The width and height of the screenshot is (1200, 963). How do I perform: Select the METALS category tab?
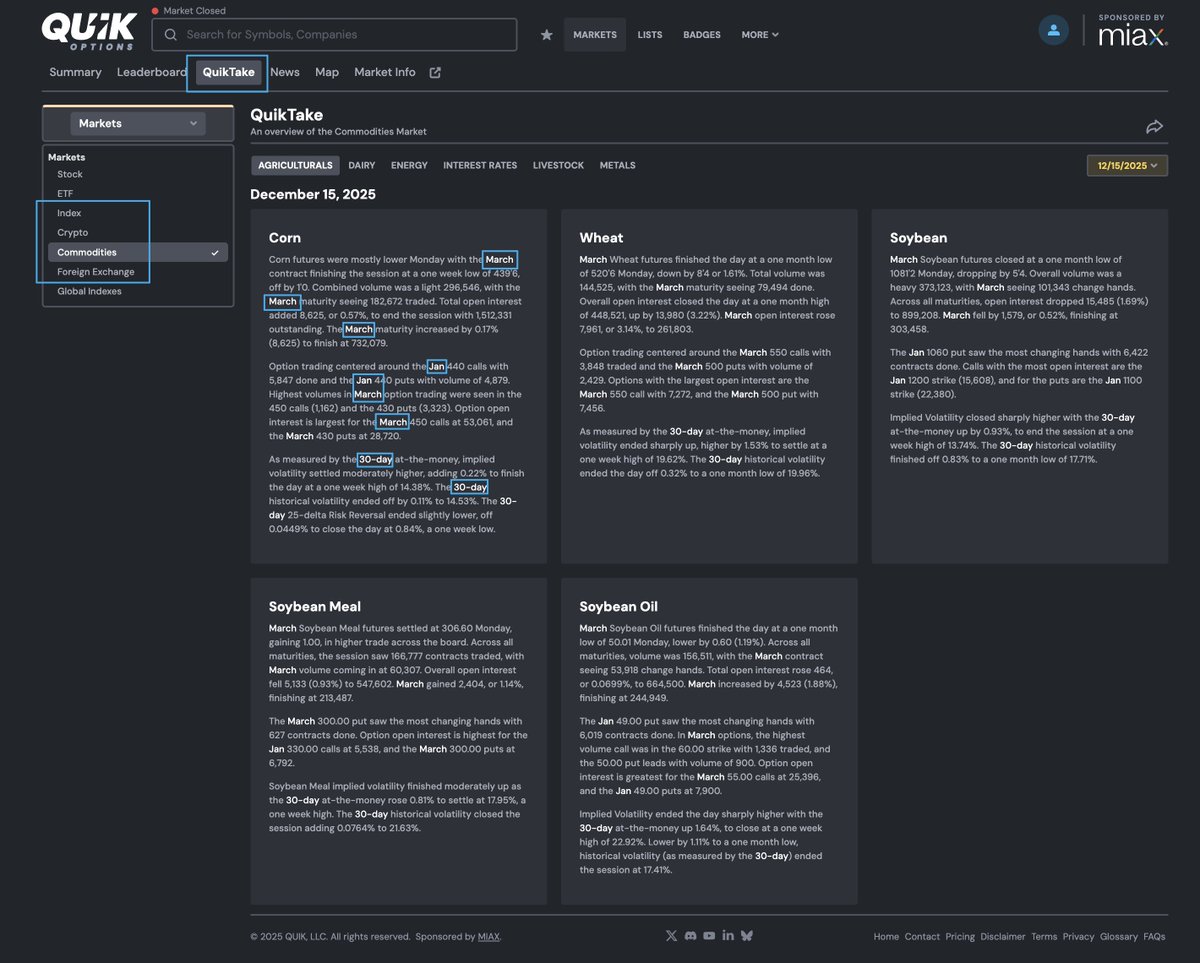click(x=618, y=166)
